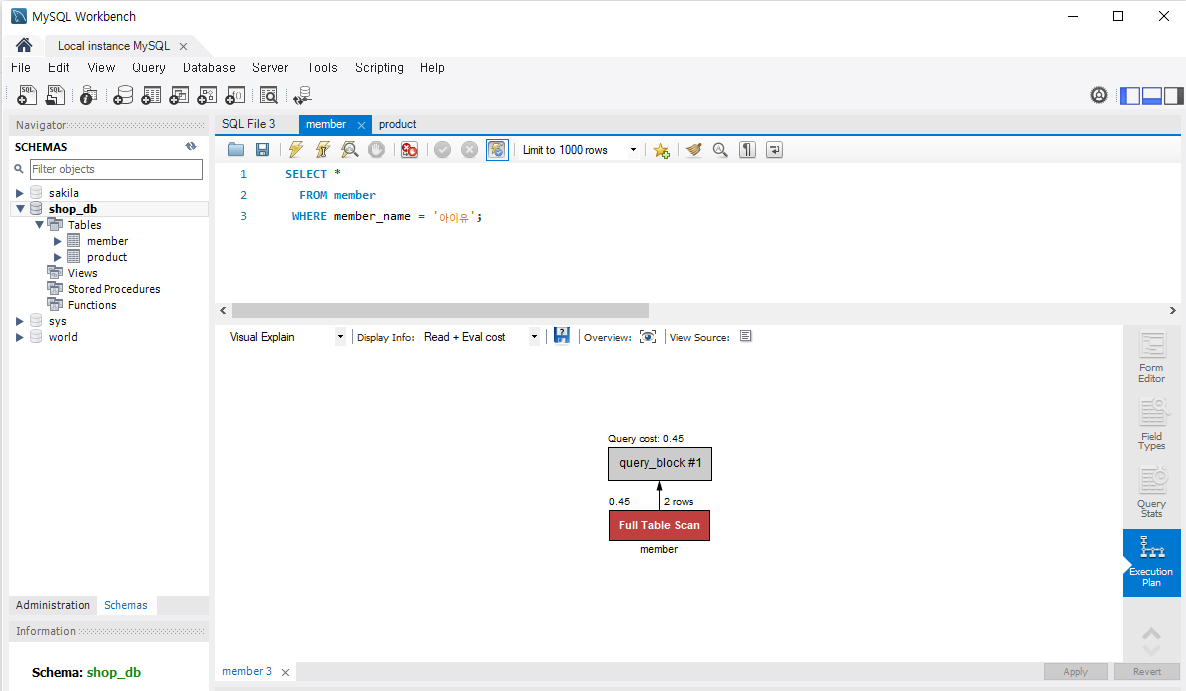Open a new SQL tab icon

[26, 95]
